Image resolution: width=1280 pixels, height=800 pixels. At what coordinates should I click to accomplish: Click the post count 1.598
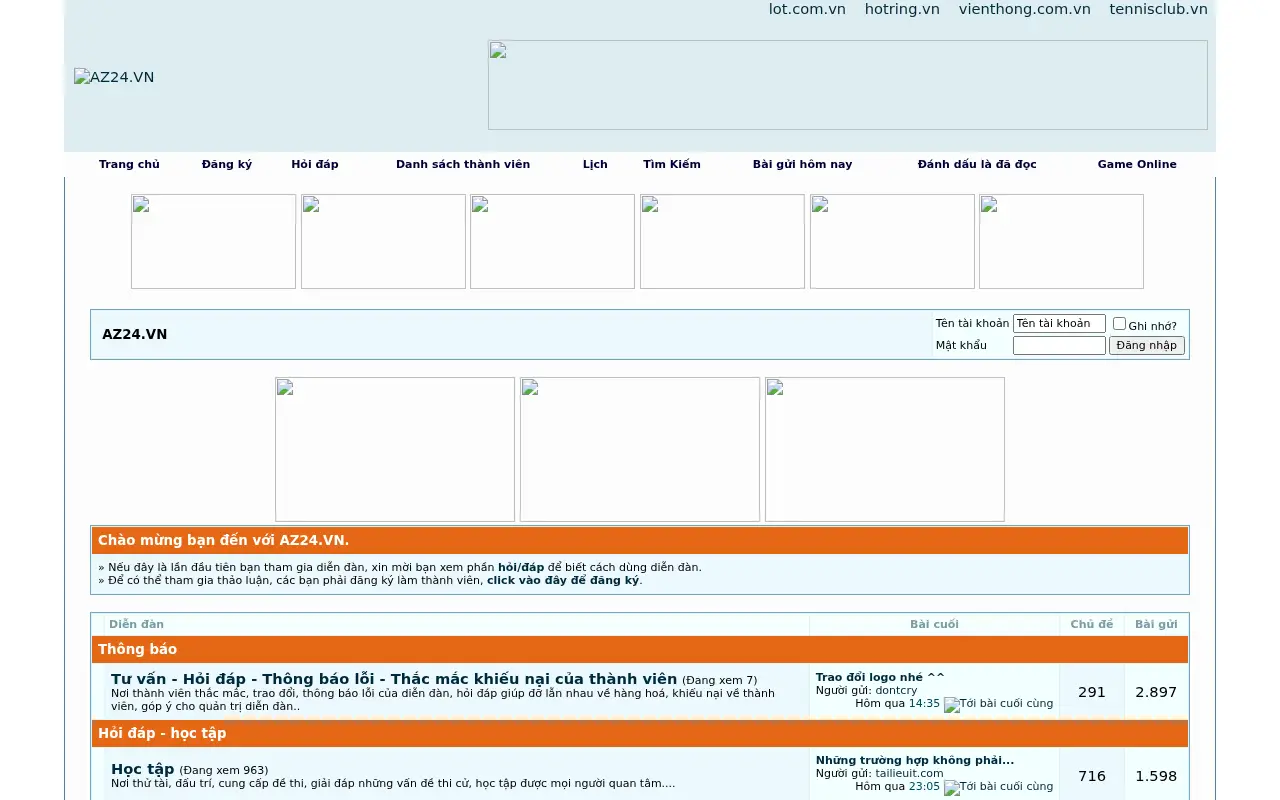[1156, 776]
